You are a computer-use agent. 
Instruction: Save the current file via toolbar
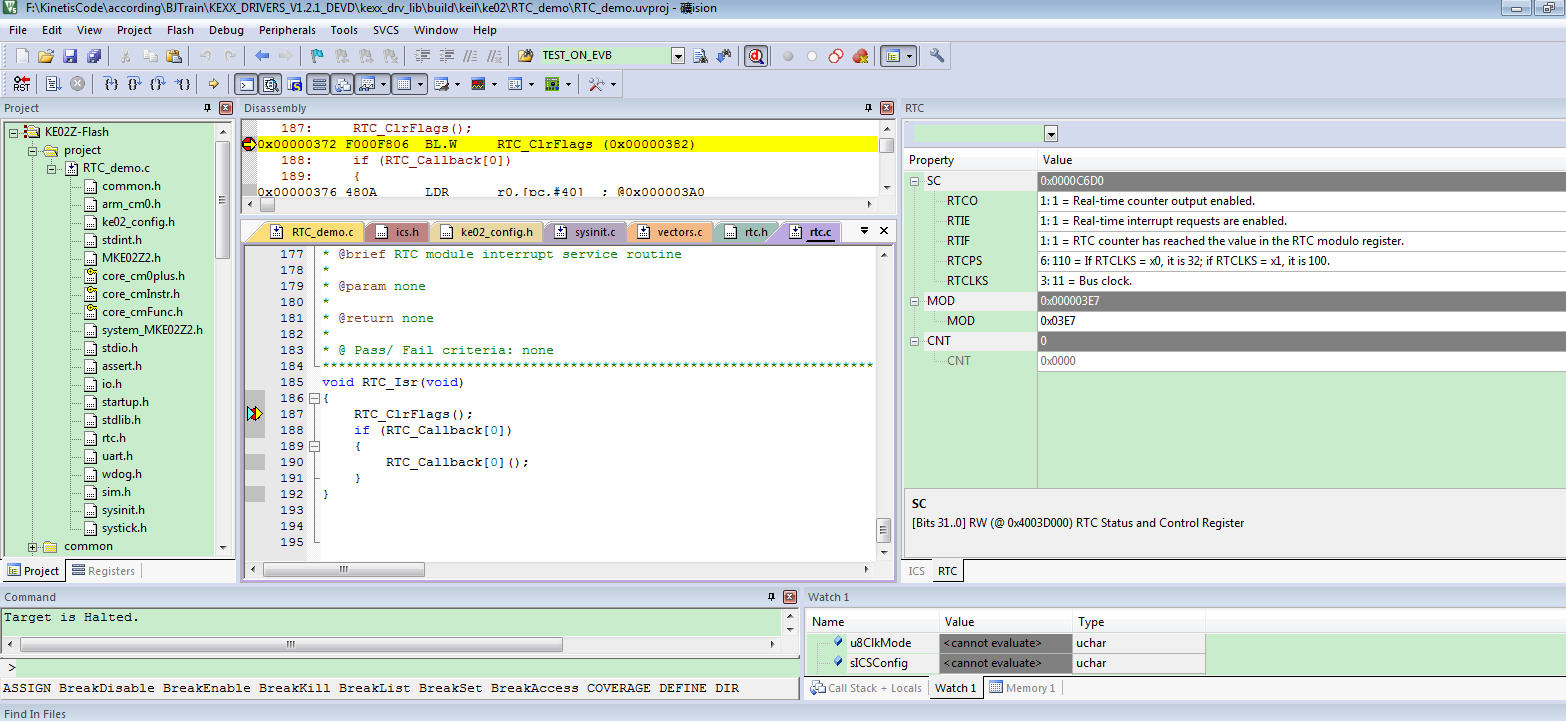tap(70, 56)
